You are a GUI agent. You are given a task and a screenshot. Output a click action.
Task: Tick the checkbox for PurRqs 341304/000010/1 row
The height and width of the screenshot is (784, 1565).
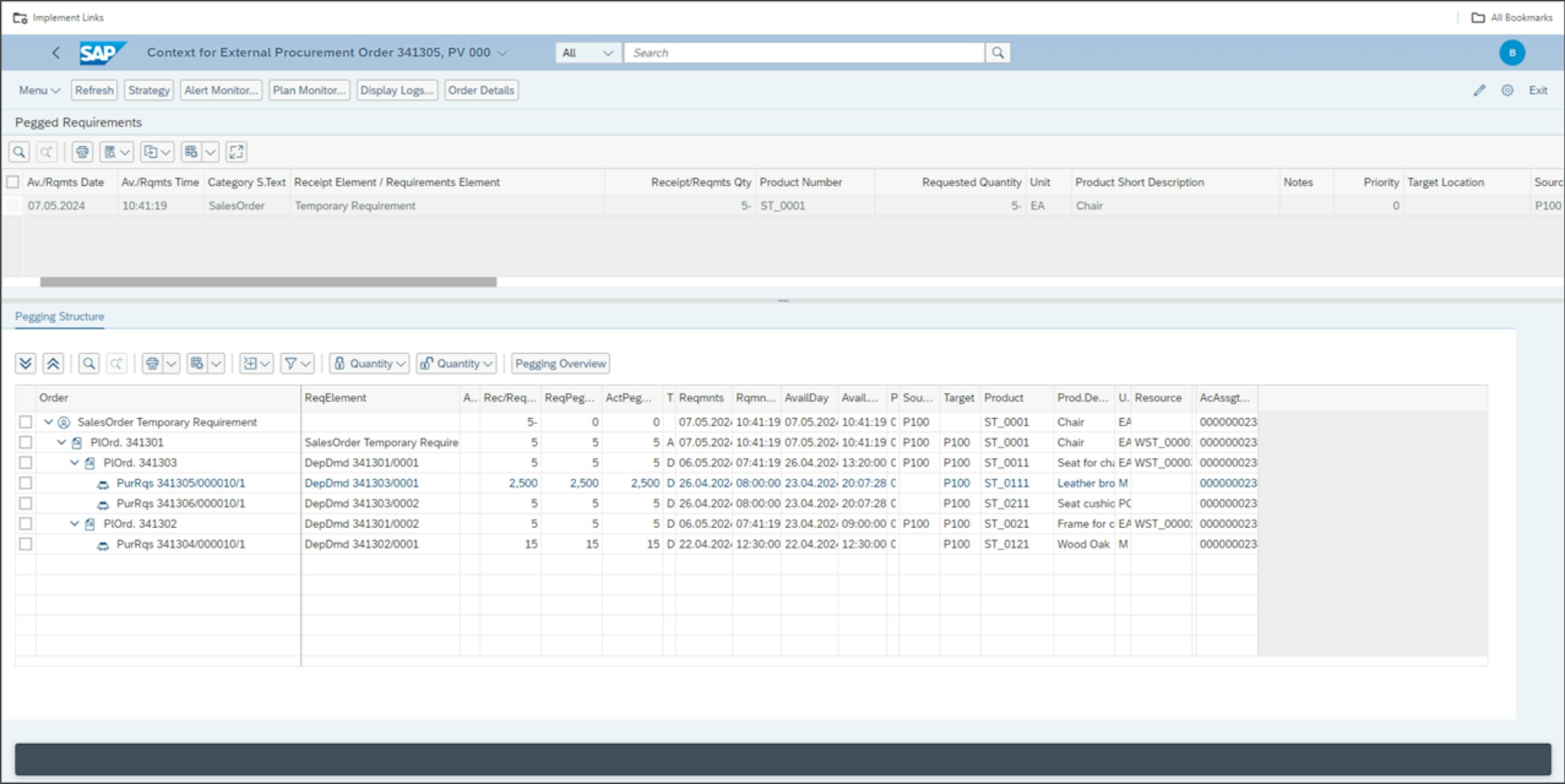coord(25,544)
